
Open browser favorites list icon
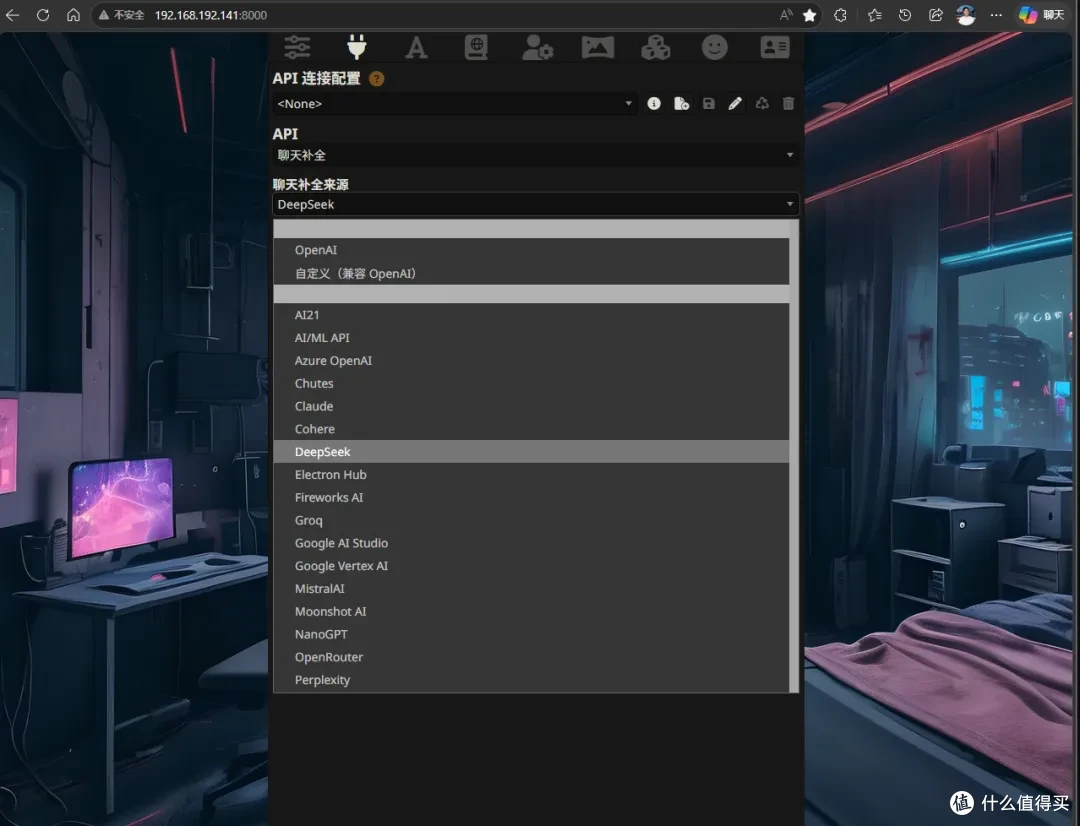[874, 15]
